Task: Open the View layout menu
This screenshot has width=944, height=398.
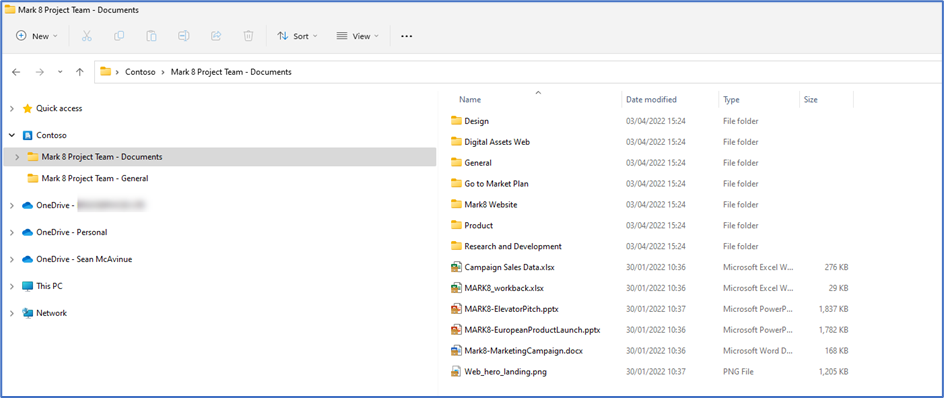Action: pyautogui.click(x=358, y=36)
